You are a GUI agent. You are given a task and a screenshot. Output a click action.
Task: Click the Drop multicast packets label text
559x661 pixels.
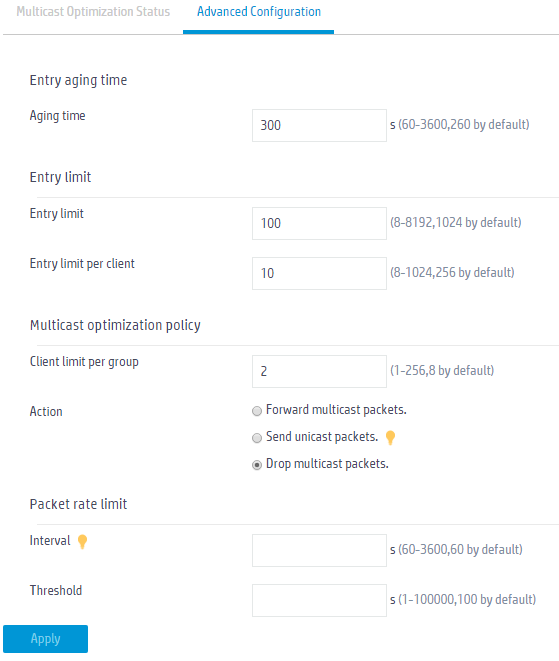coord(327,464)
